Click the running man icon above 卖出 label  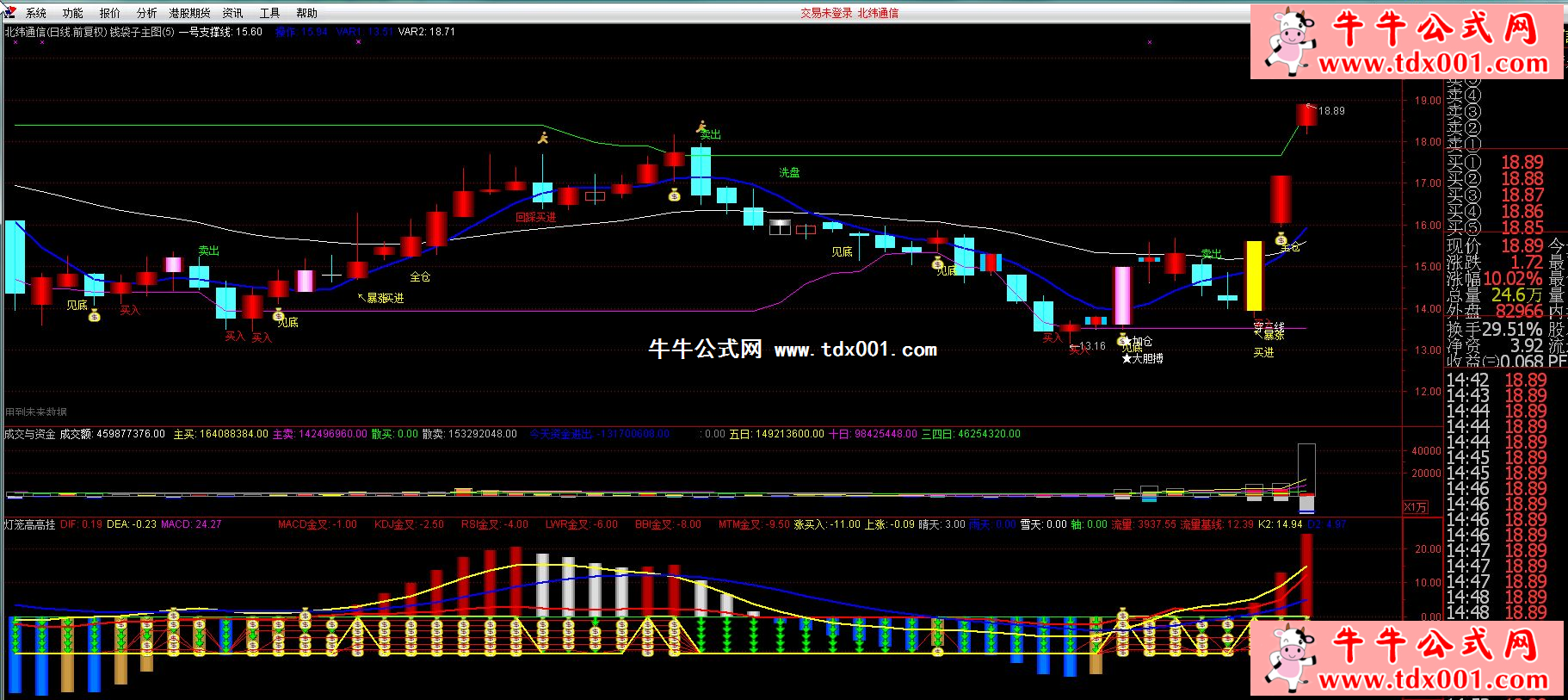[x=701, y=127]
